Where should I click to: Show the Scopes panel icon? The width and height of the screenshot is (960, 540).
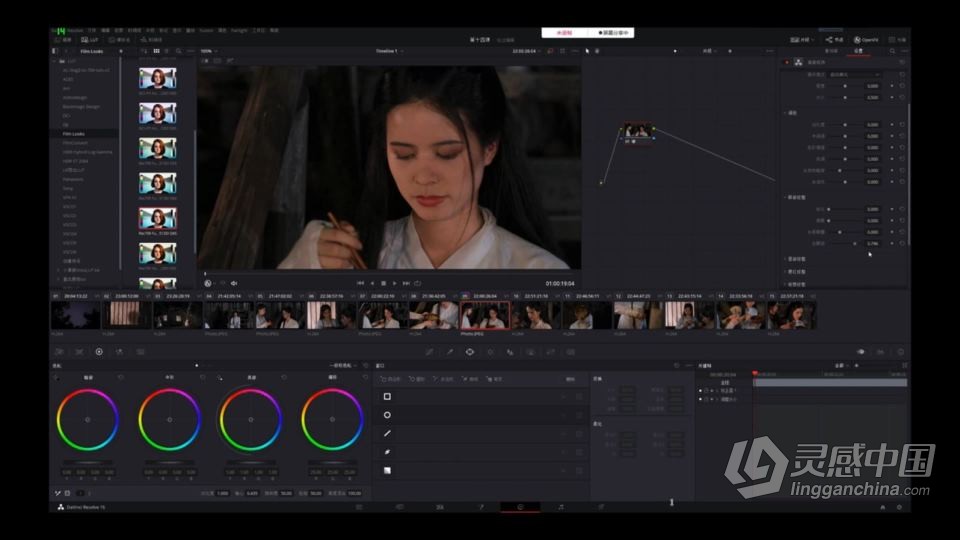click(880, 352)
